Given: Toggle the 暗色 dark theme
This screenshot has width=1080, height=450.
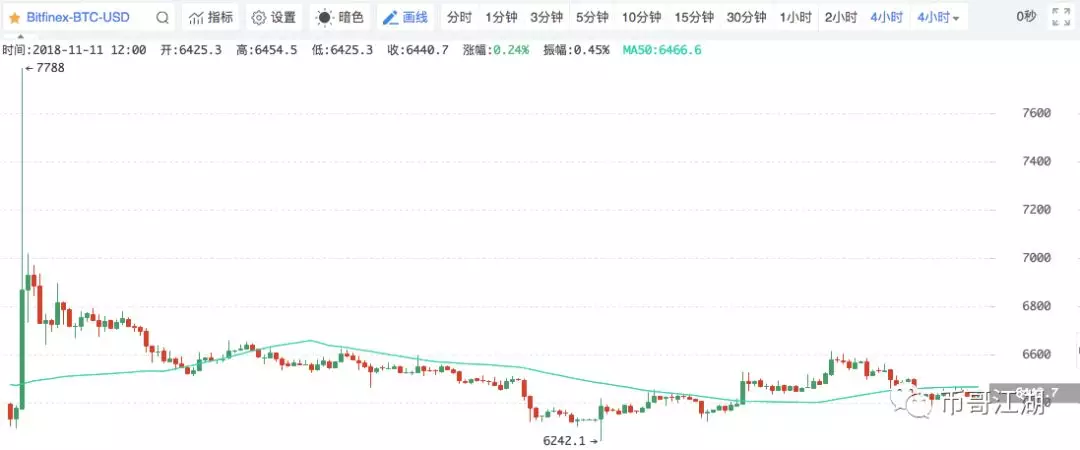Looking at the screenshot, I should pos(340,18).
